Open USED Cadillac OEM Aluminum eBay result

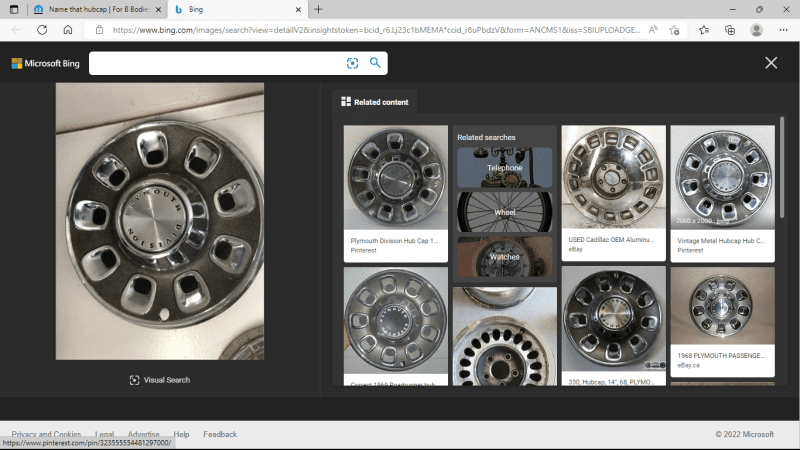pos(614,193)
